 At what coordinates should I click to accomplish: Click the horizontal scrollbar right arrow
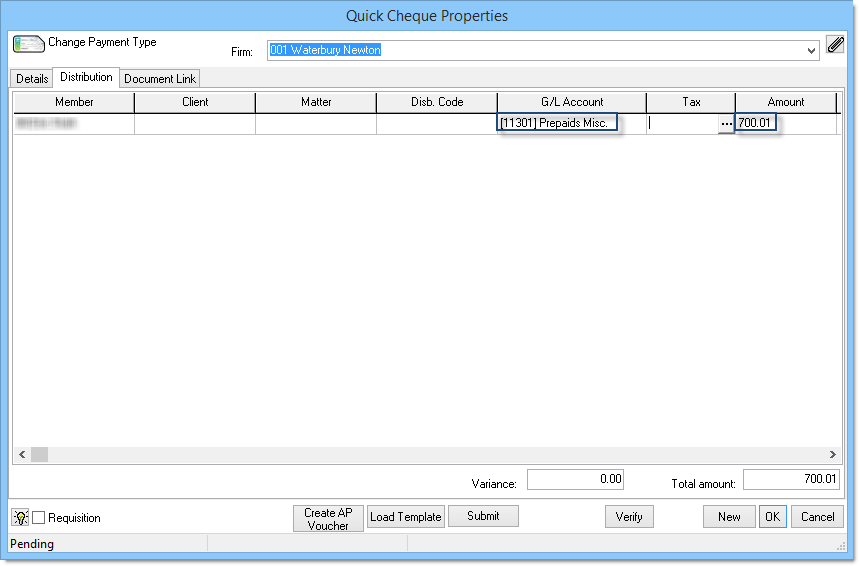point(832,454)
